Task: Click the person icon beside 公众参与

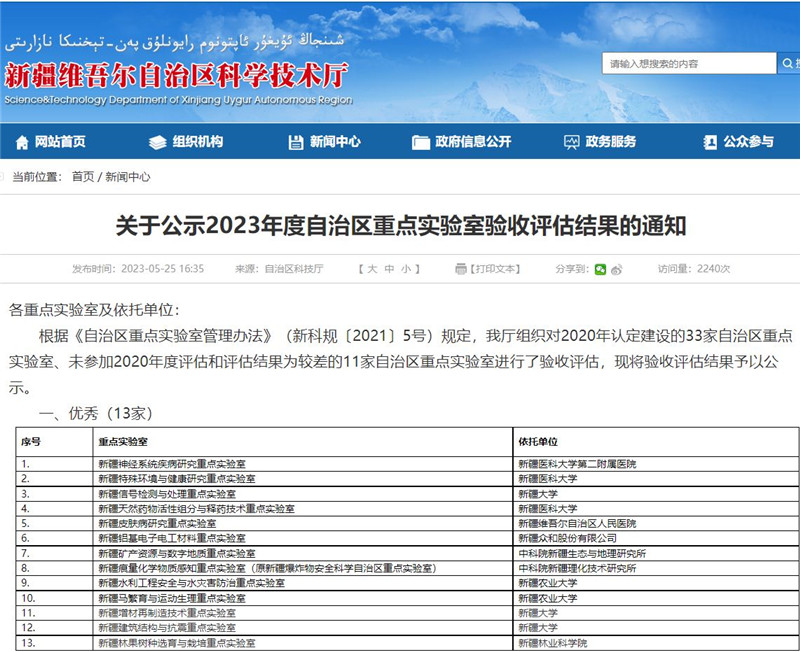Action: pos(710,142)
